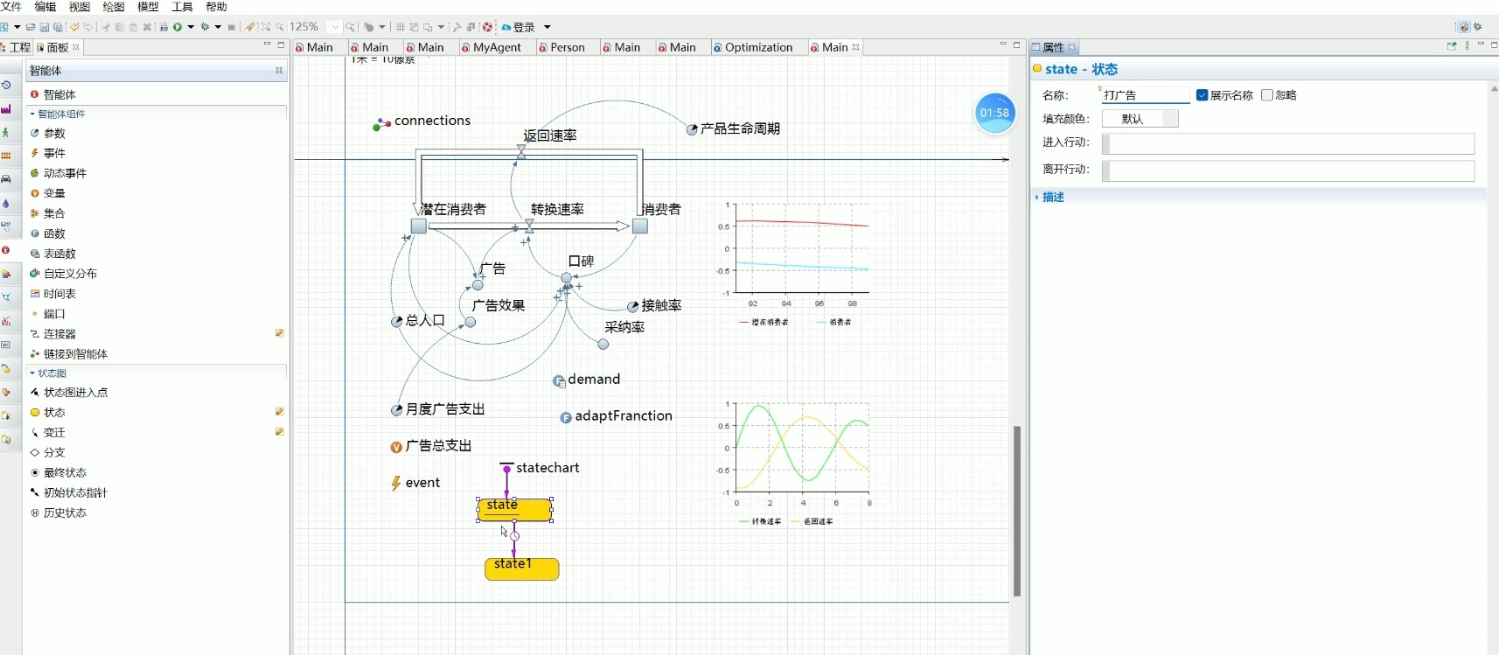Open the 模型 menu in the menu bar

click(147, 6)
